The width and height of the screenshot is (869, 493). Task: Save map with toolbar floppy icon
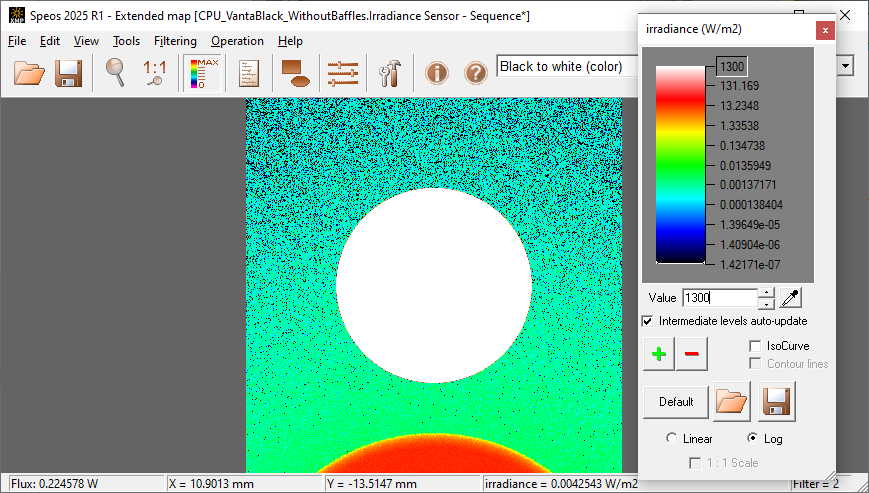point(68,73)
